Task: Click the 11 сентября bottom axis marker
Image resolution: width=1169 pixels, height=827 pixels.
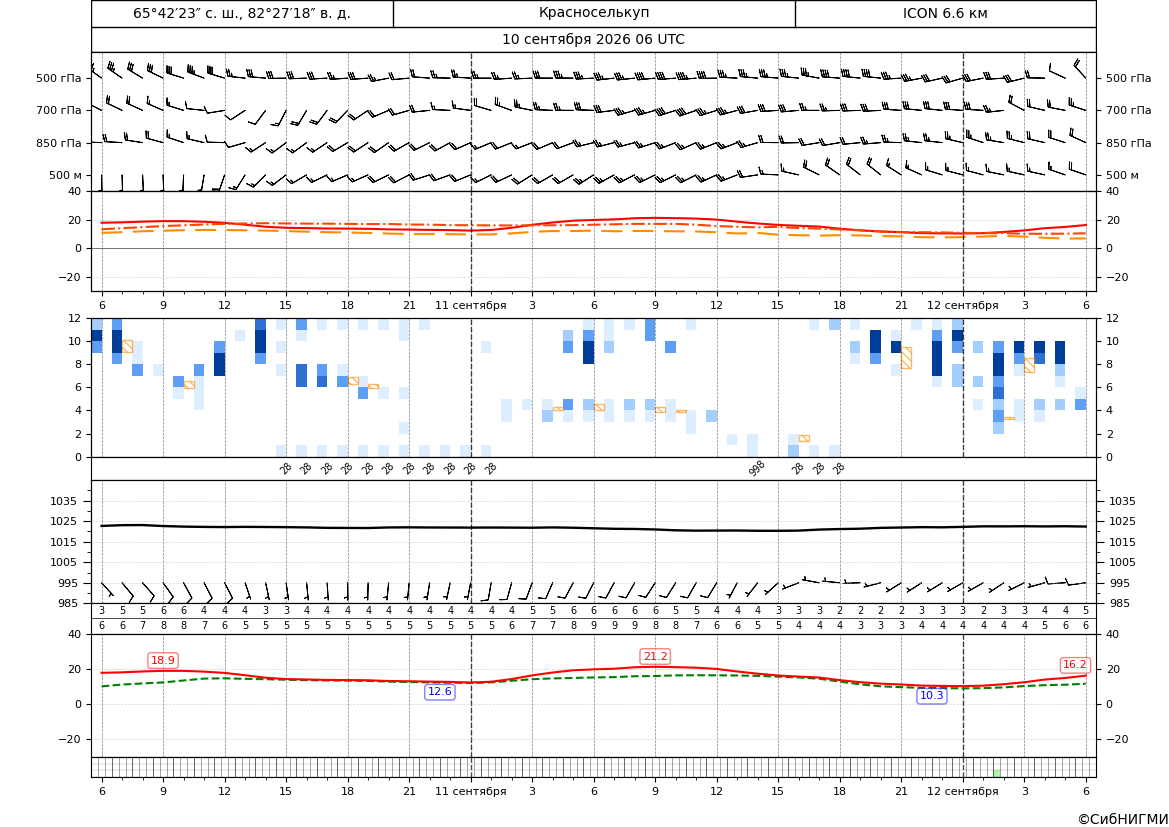Action: tap(470, 791)
